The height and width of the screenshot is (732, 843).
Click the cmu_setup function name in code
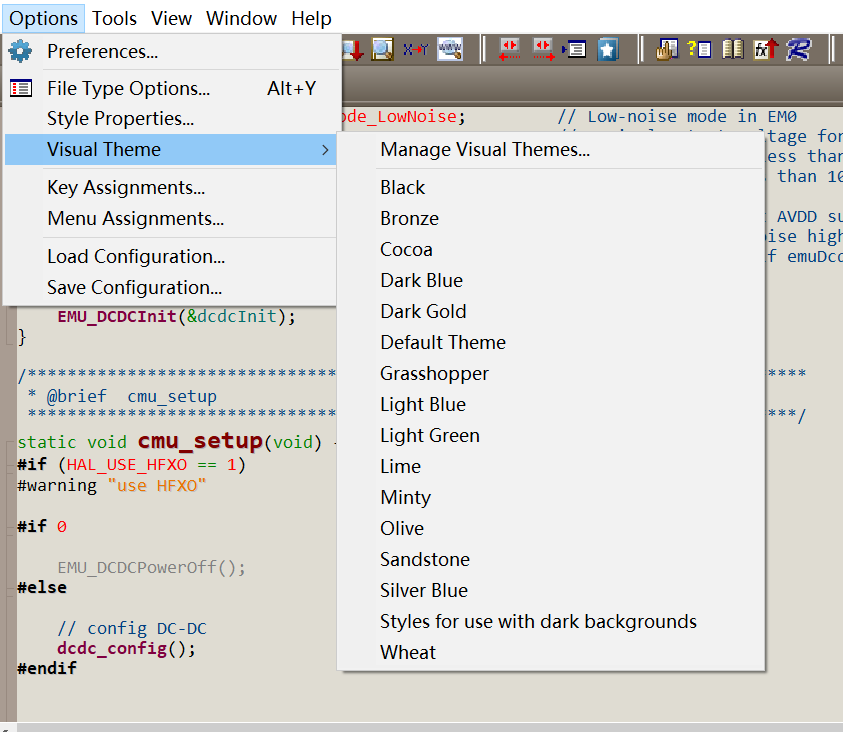[200, 441]
